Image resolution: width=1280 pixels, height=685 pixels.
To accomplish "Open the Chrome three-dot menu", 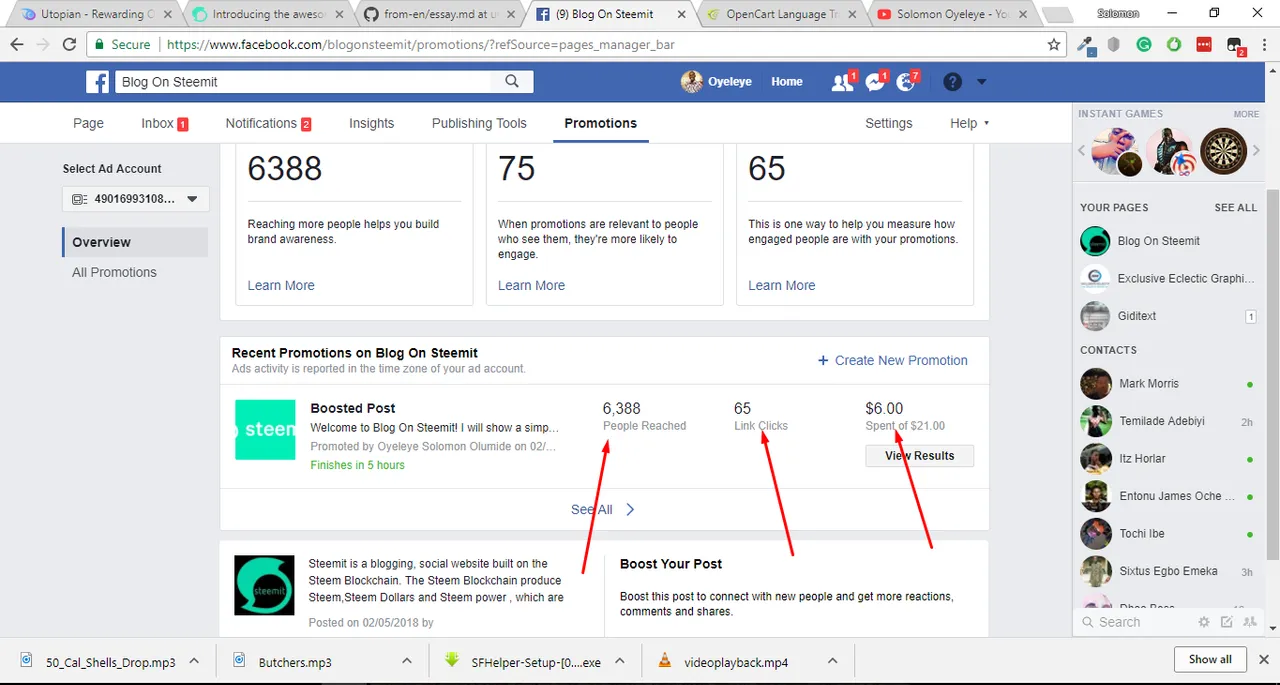I will (x=1265, y=45).
